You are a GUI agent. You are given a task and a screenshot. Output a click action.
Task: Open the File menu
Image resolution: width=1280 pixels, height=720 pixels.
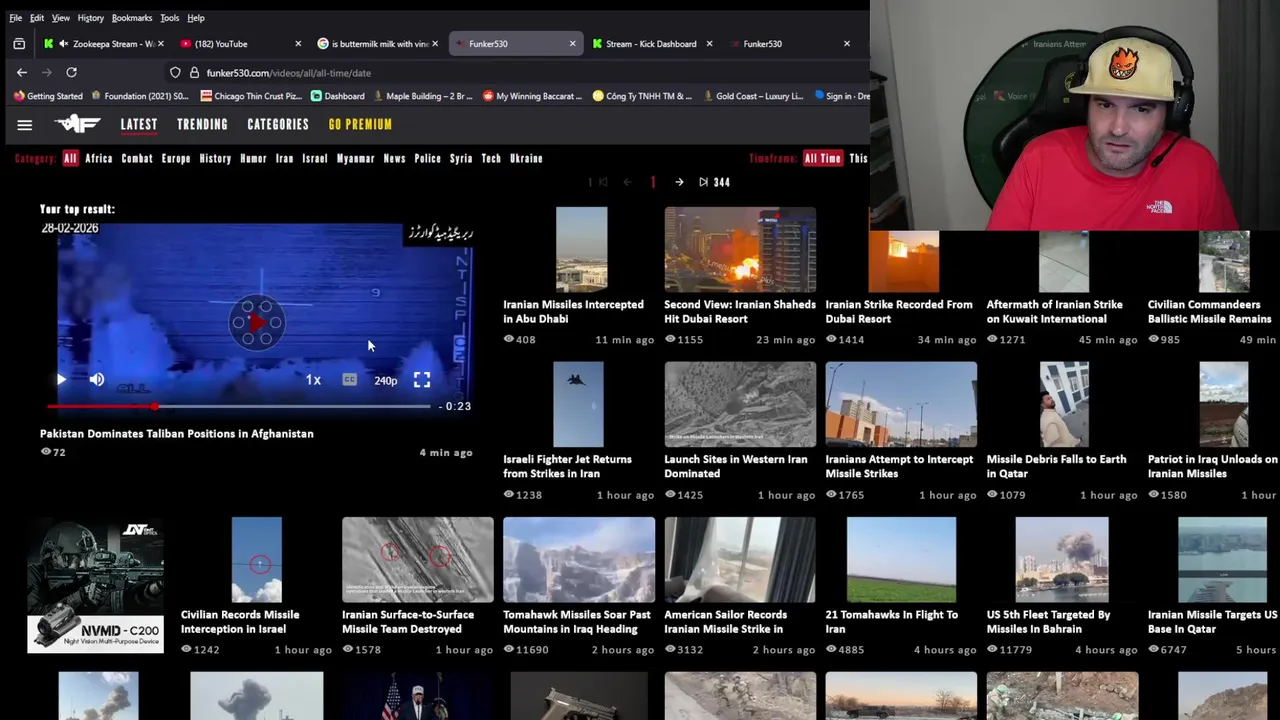pos(15,18)
